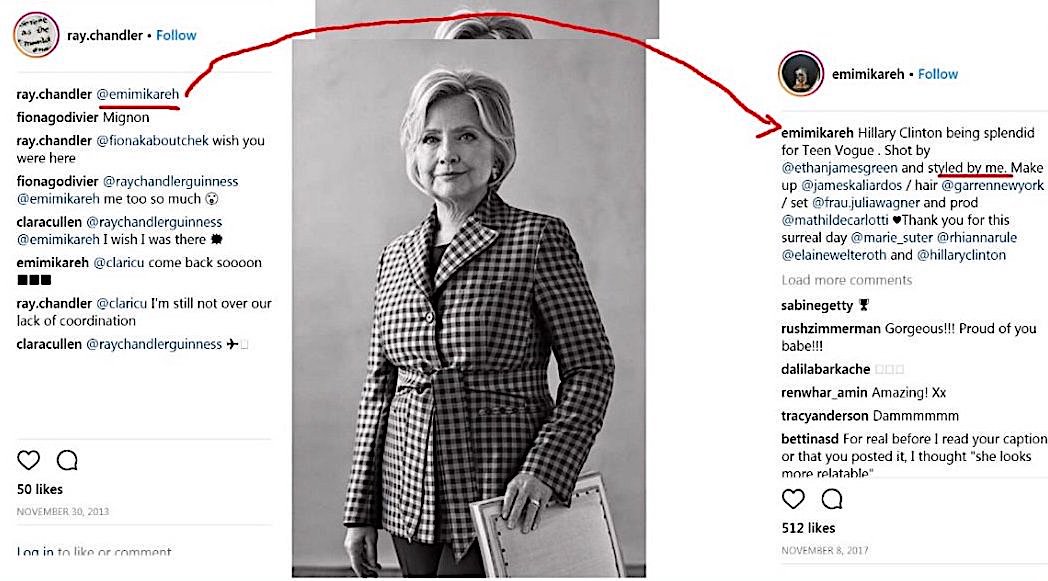1048x581 pixels.
Task: Click the heart icon under ray.chandler's post
Action: coord(28,460)
